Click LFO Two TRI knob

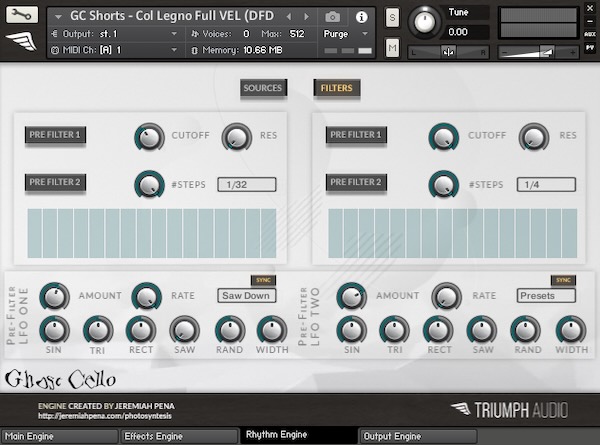point(394,331)
